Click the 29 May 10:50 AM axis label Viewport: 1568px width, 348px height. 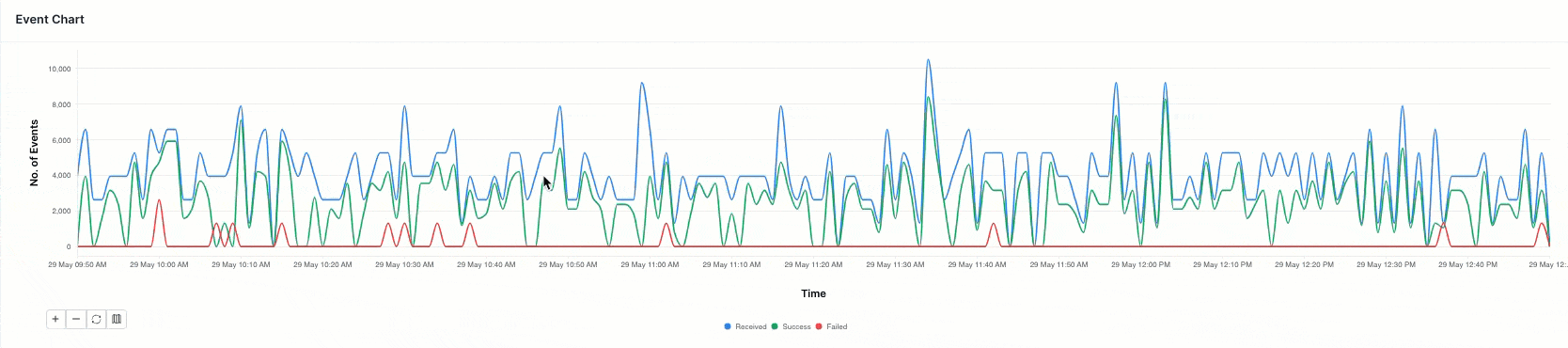click(568, 264)
